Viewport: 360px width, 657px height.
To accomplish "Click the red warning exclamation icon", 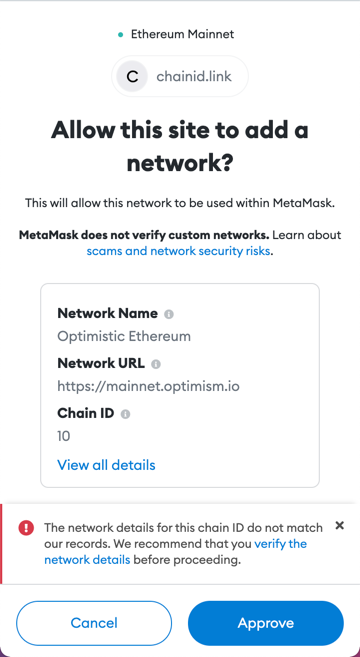I will click(x=26, y=528).
